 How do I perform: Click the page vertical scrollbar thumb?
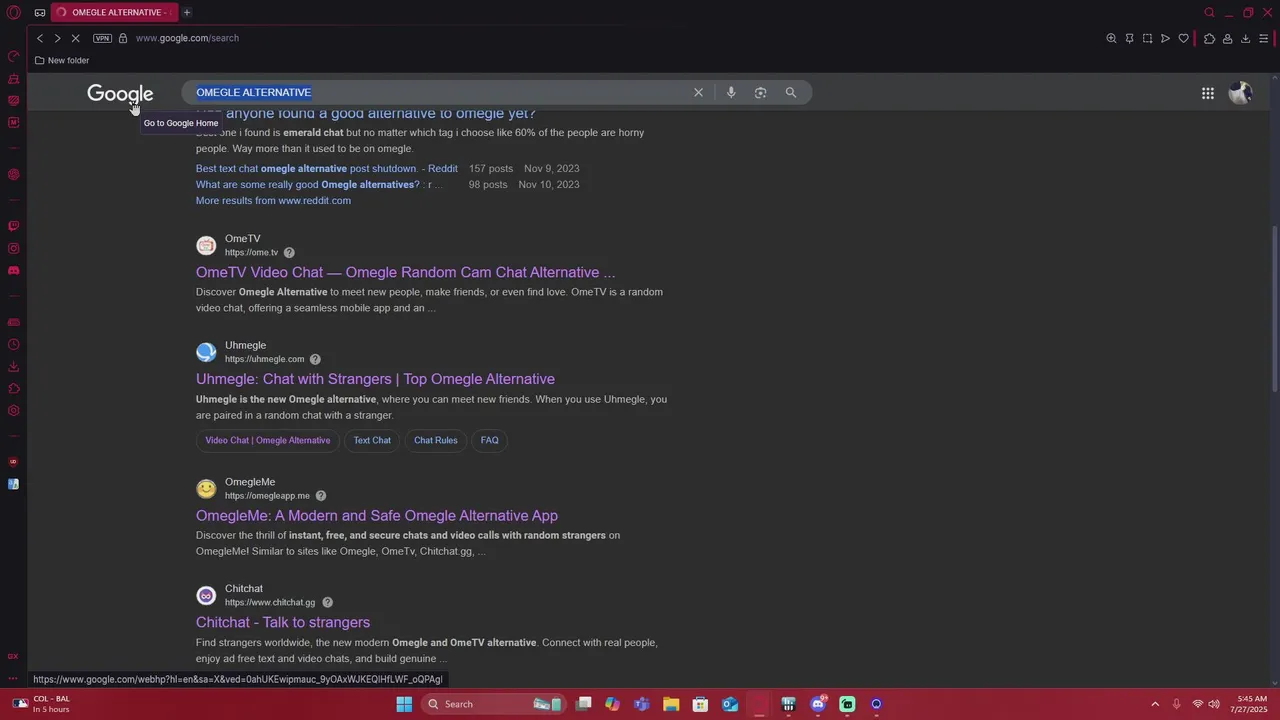tap(1274, 310)
